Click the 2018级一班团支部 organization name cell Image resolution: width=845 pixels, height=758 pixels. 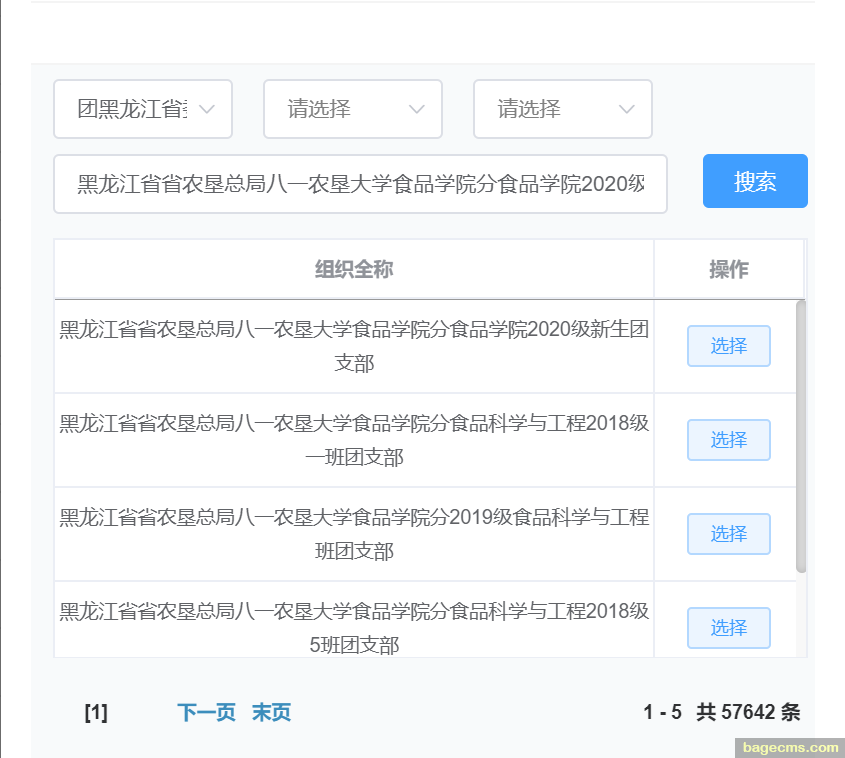tap(354, 440)
